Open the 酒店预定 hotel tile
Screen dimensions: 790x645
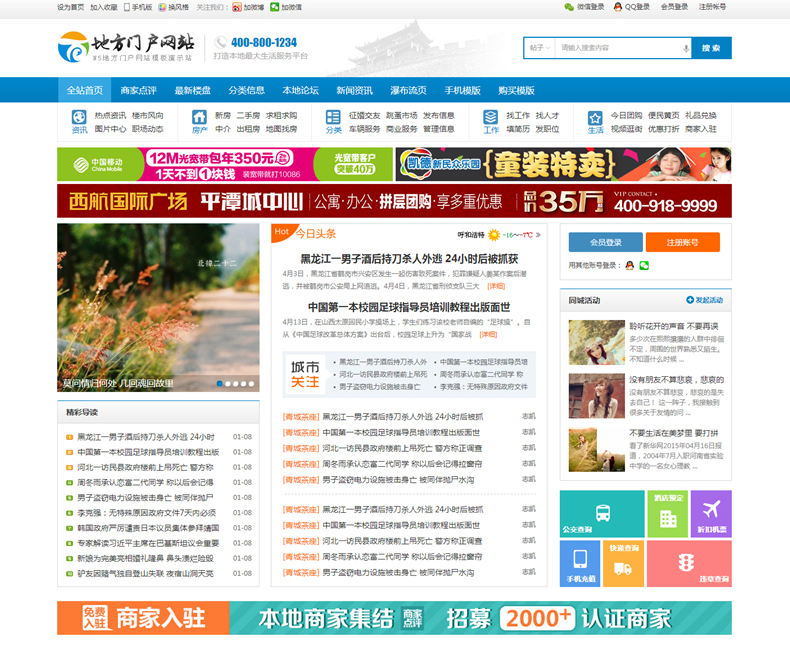pyautogui.click(x=668, y=513)
